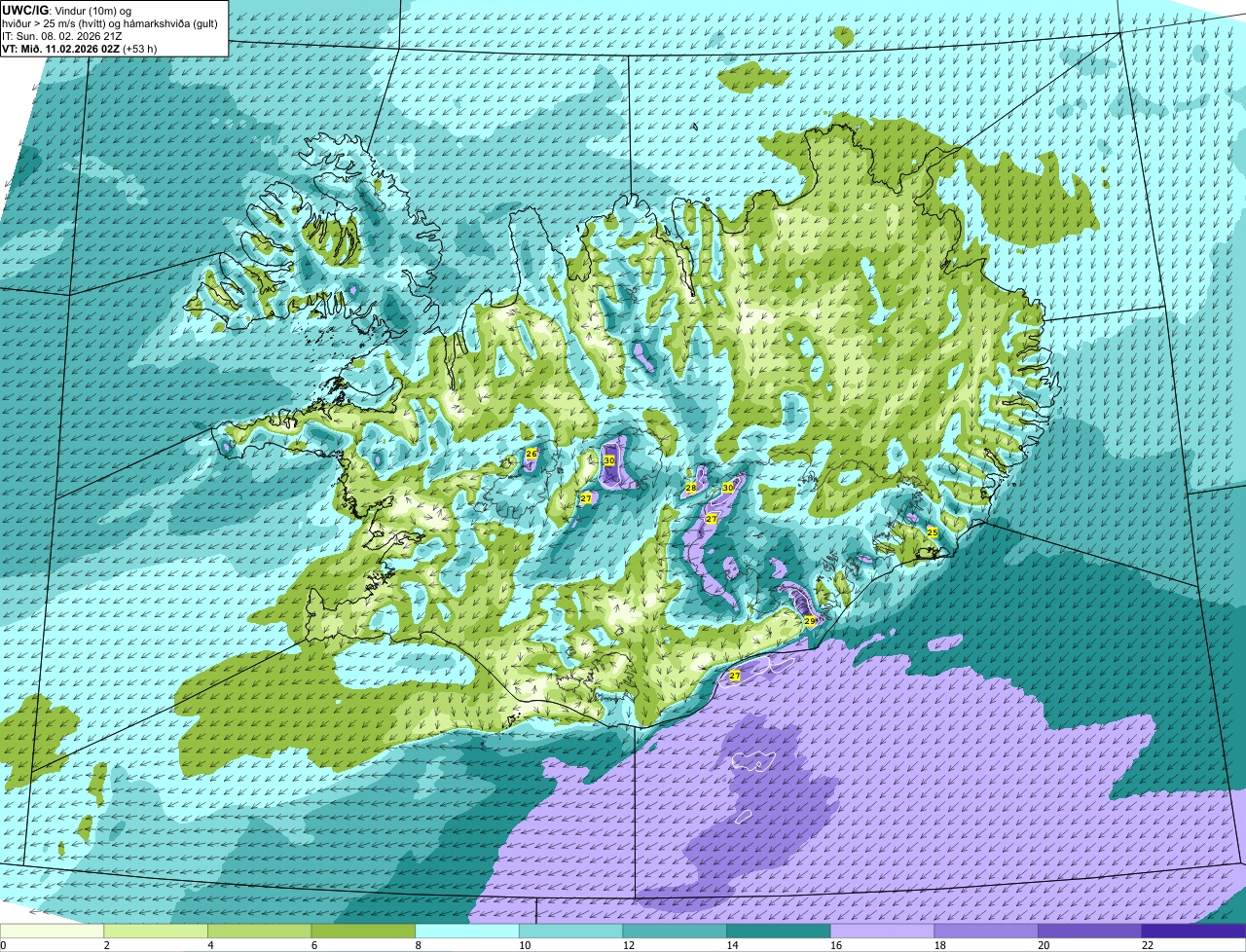Select the line "hviður > 25 m/s (hvítt) og hámarkshviða (gult)"

pyautogui.click(x=110, y=23)
